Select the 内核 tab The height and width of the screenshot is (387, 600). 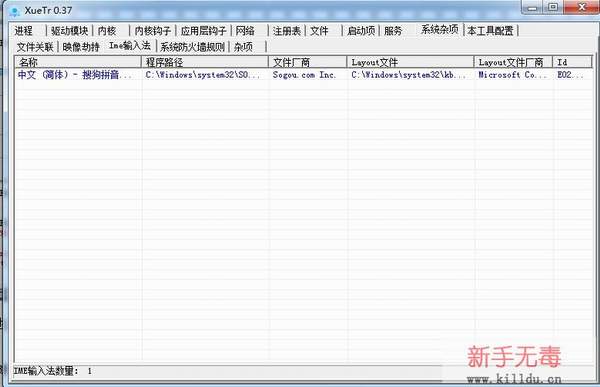pyautogui.click(x=107, y=31)
